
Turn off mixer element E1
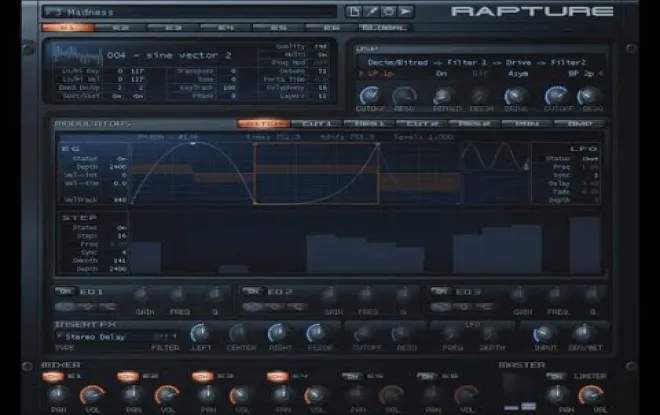point(53,376)
